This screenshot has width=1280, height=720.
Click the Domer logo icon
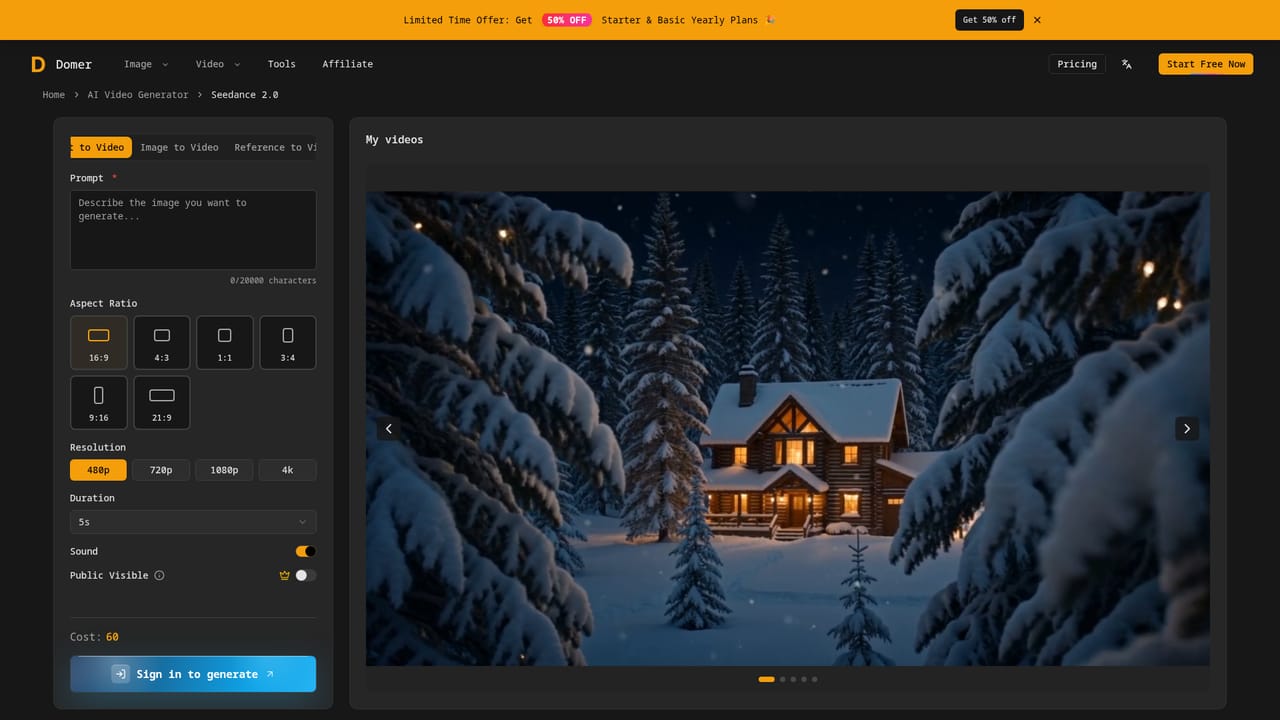[x=38, y=64]
